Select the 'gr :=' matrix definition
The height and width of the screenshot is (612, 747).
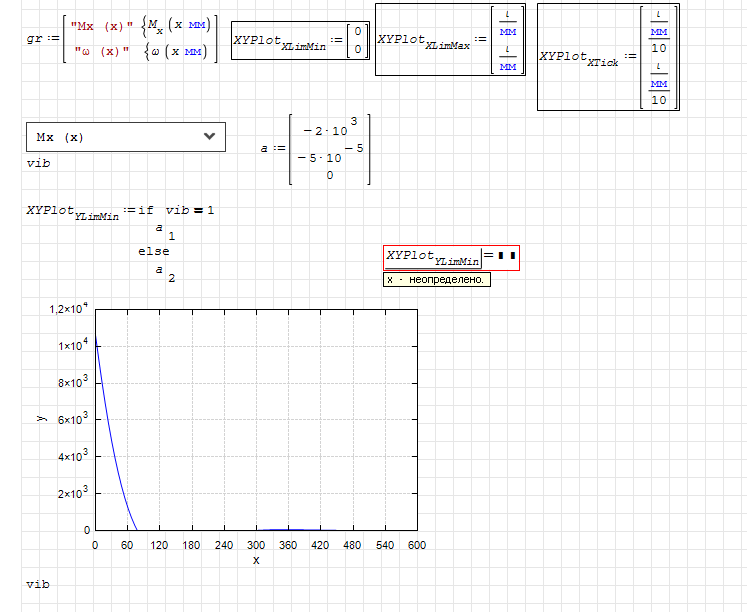[40, 39]
